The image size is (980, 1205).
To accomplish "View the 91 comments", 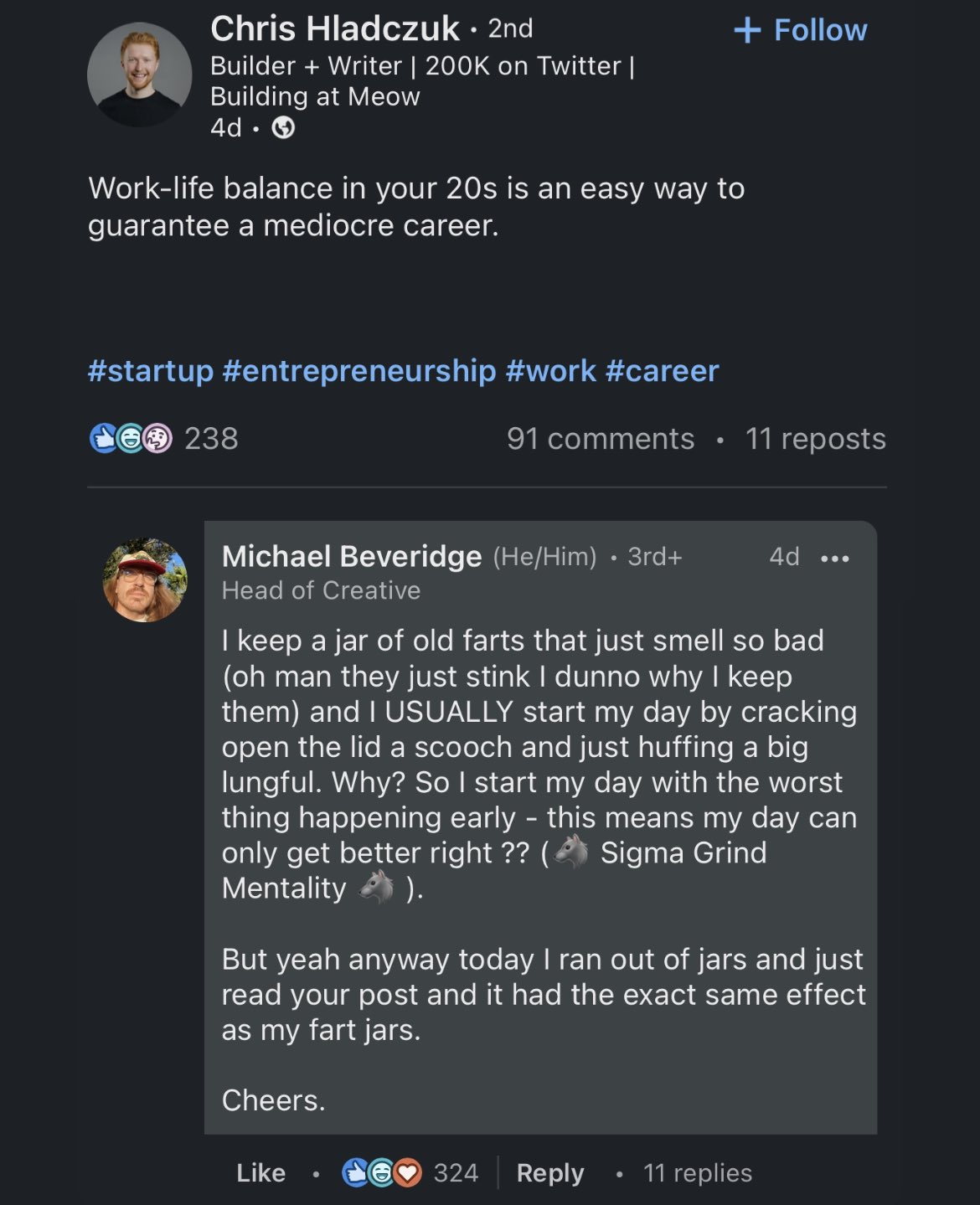I will 600,439.
